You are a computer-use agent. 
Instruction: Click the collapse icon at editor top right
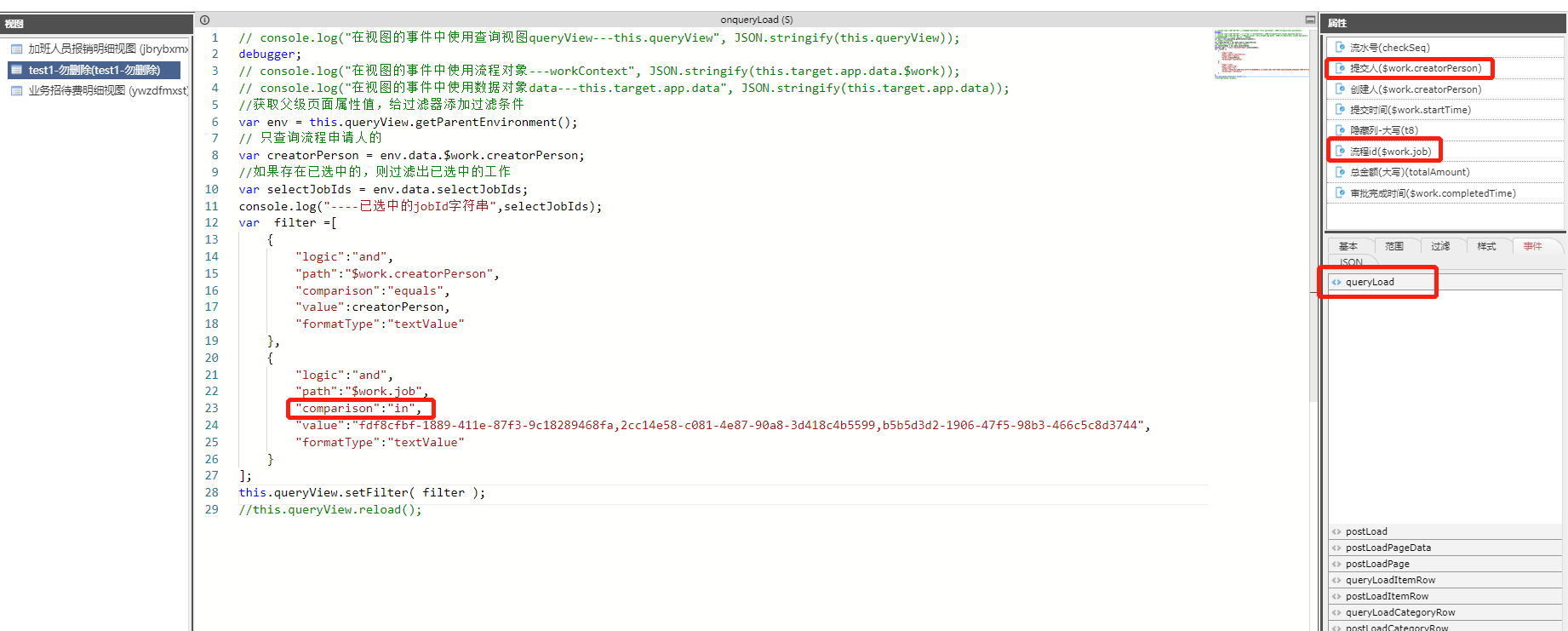[1310, 20]
